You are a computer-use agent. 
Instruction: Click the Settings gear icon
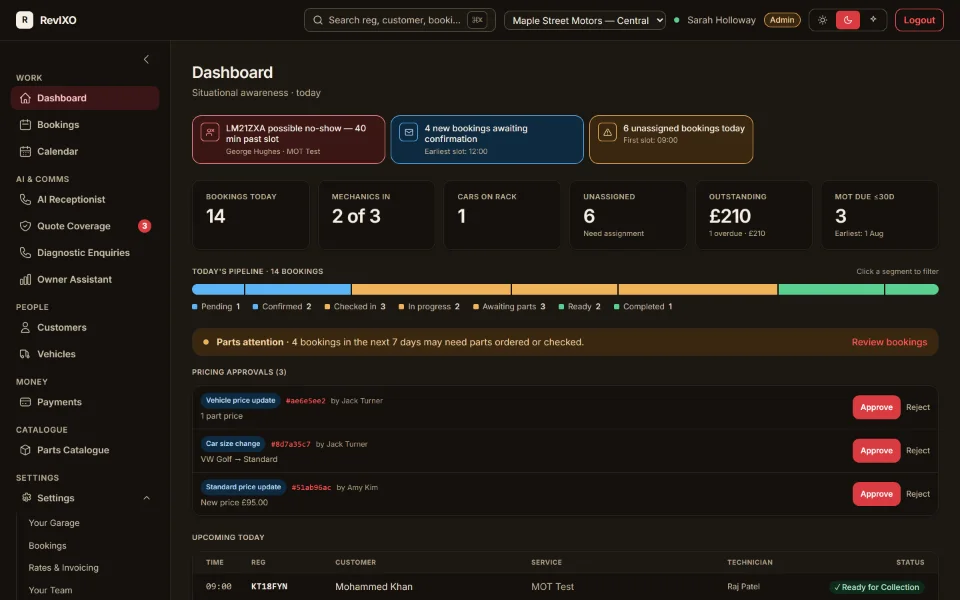click(x=26, y=498)
